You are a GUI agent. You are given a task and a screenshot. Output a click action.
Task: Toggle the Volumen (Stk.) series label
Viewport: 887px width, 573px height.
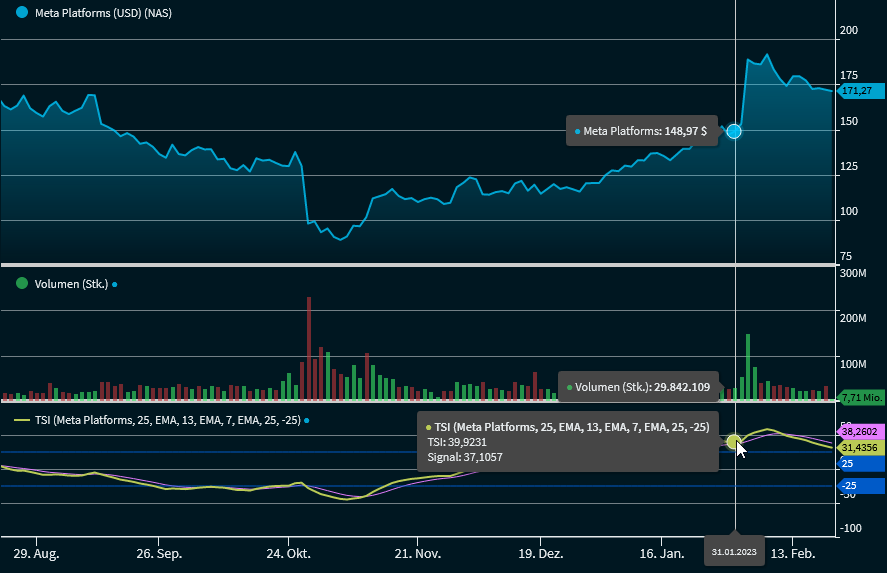point(71,284)
